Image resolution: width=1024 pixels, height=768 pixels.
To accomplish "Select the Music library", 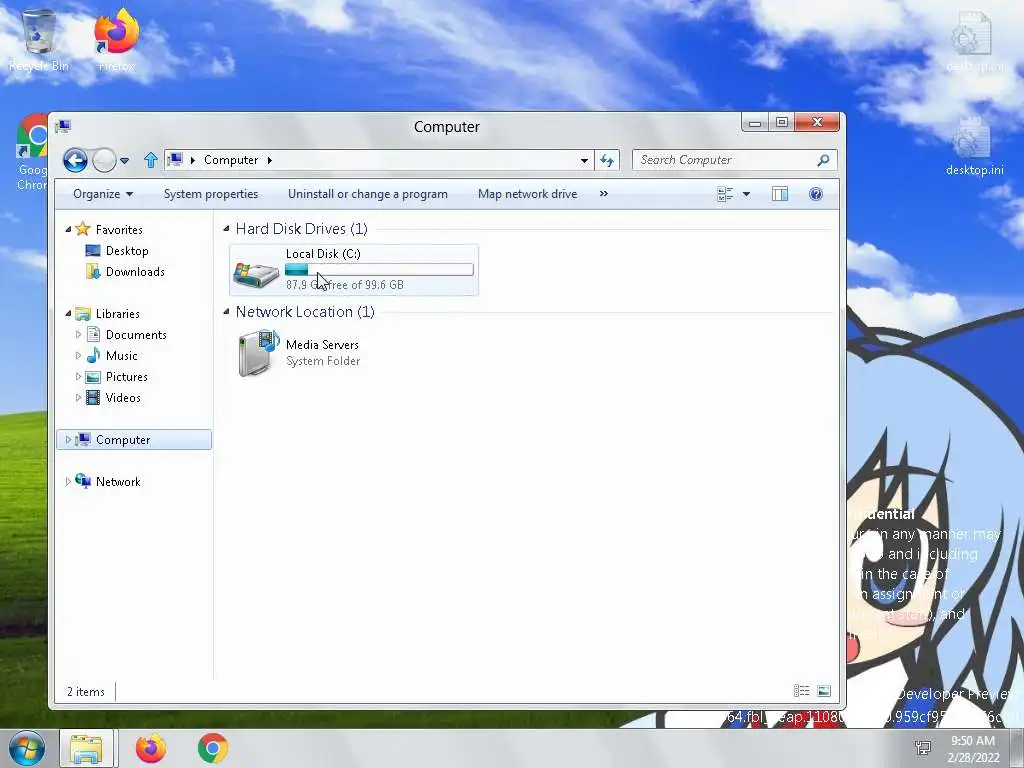I will pos(121,356).
